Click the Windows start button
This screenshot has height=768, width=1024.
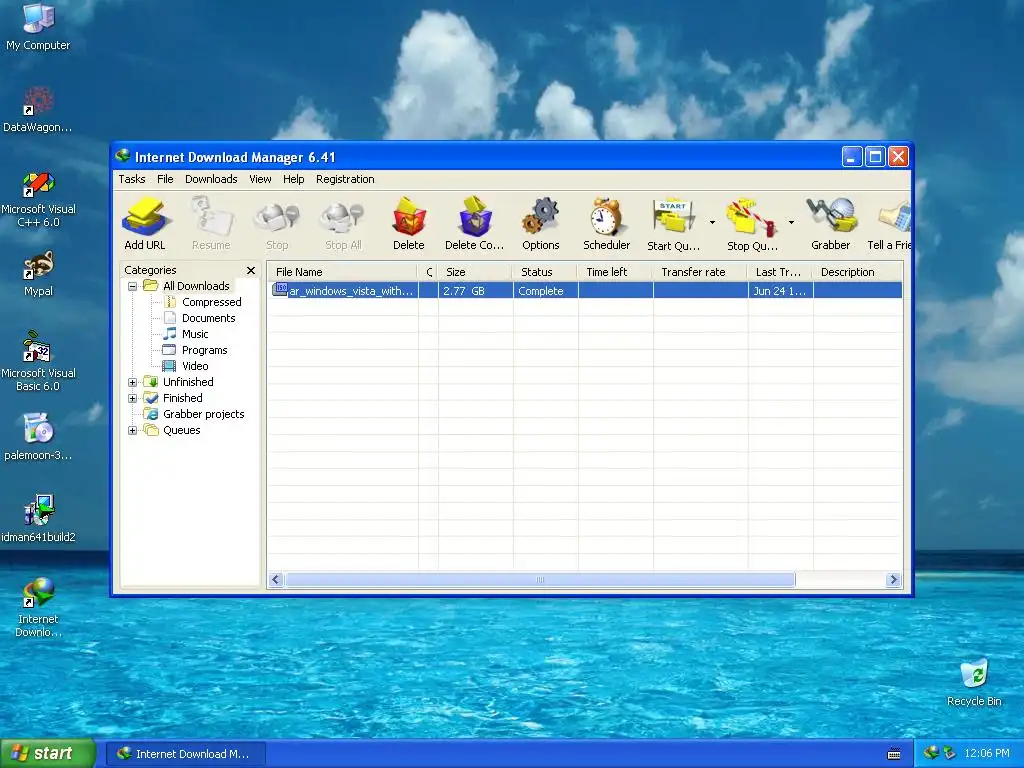(48, 754)
